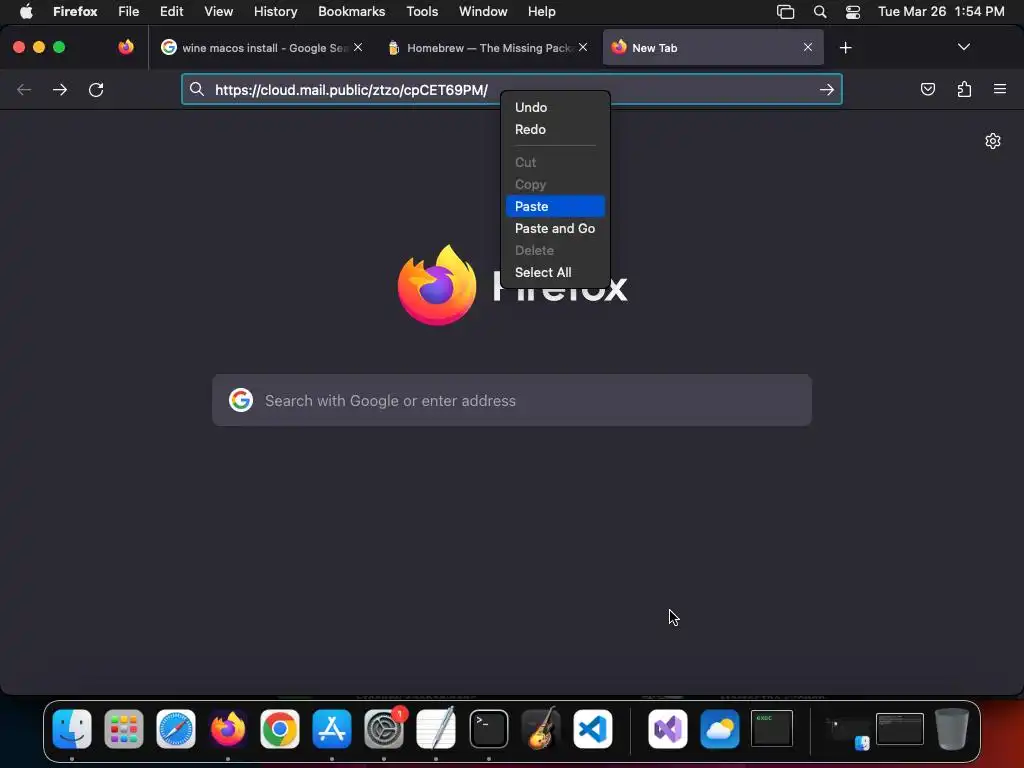1024x768 pixels.
Task: Open new tab personalization gear
Action: 993,141
